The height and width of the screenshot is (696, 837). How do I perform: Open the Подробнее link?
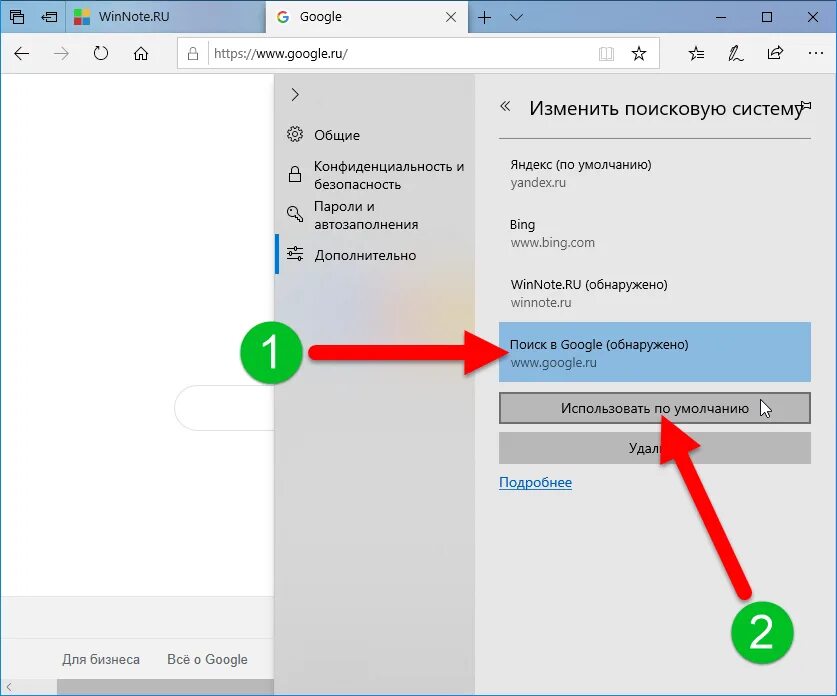(535, 483)
